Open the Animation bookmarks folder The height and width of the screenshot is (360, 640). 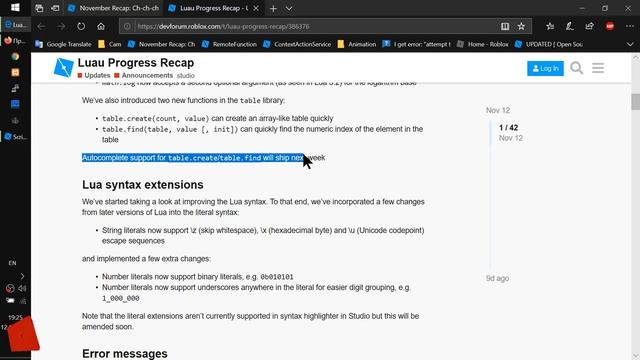click(357, 44)
